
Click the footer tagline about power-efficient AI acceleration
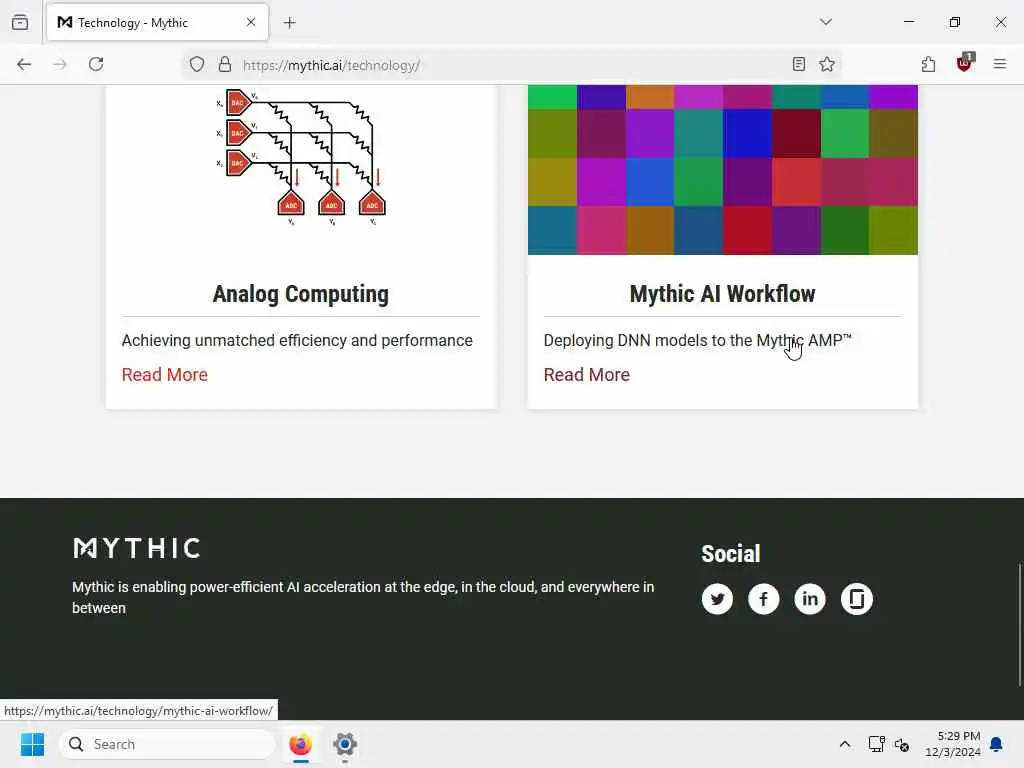click(x=363, y=598)
